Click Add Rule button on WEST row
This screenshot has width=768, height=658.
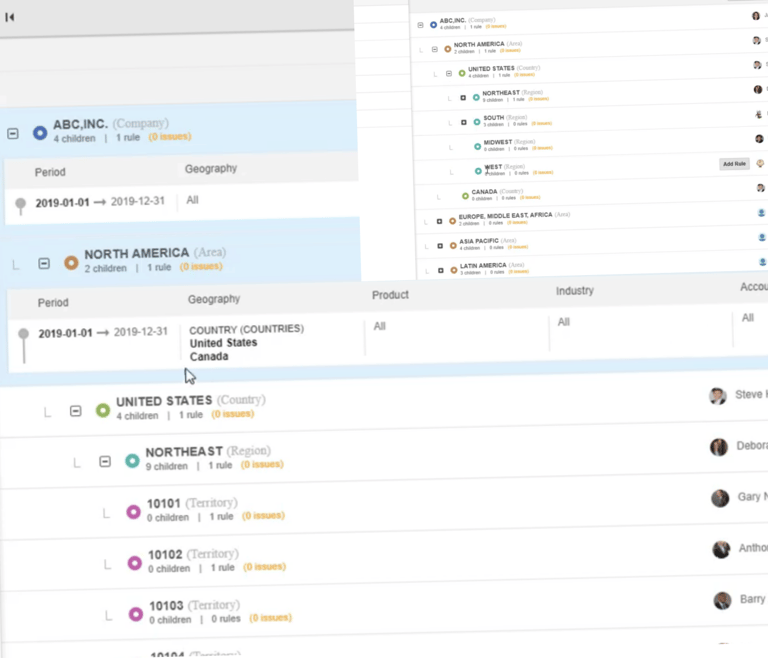[x=734, y=164]
